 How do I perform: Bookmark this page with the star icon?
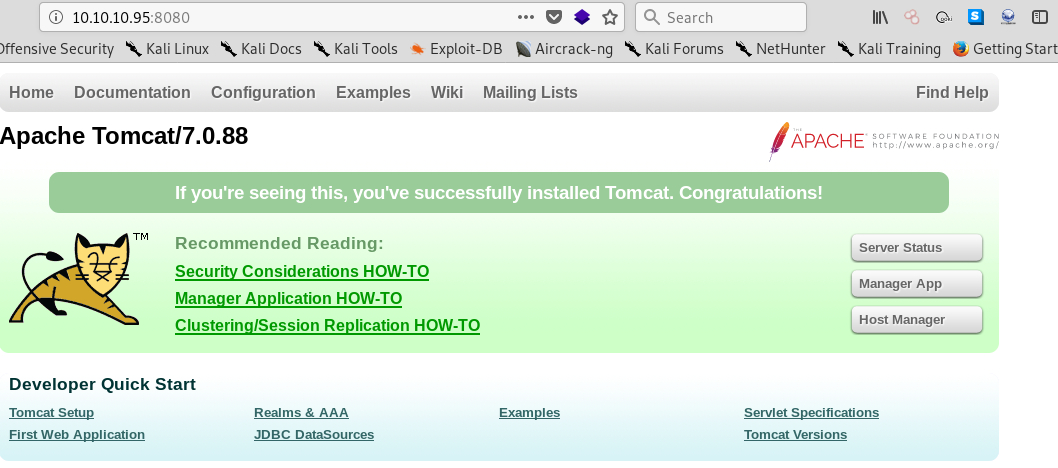610,18
